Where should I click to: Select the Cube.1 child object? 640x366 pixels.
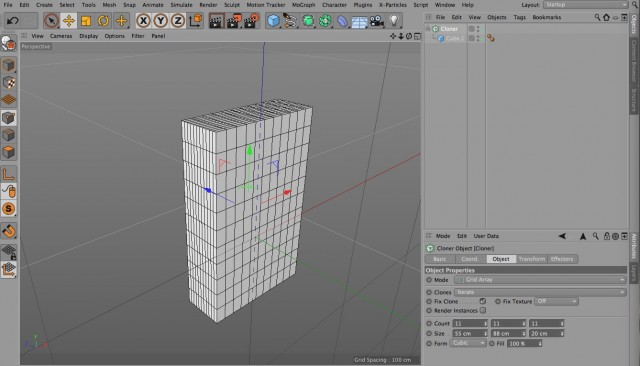tap(455, 38)
